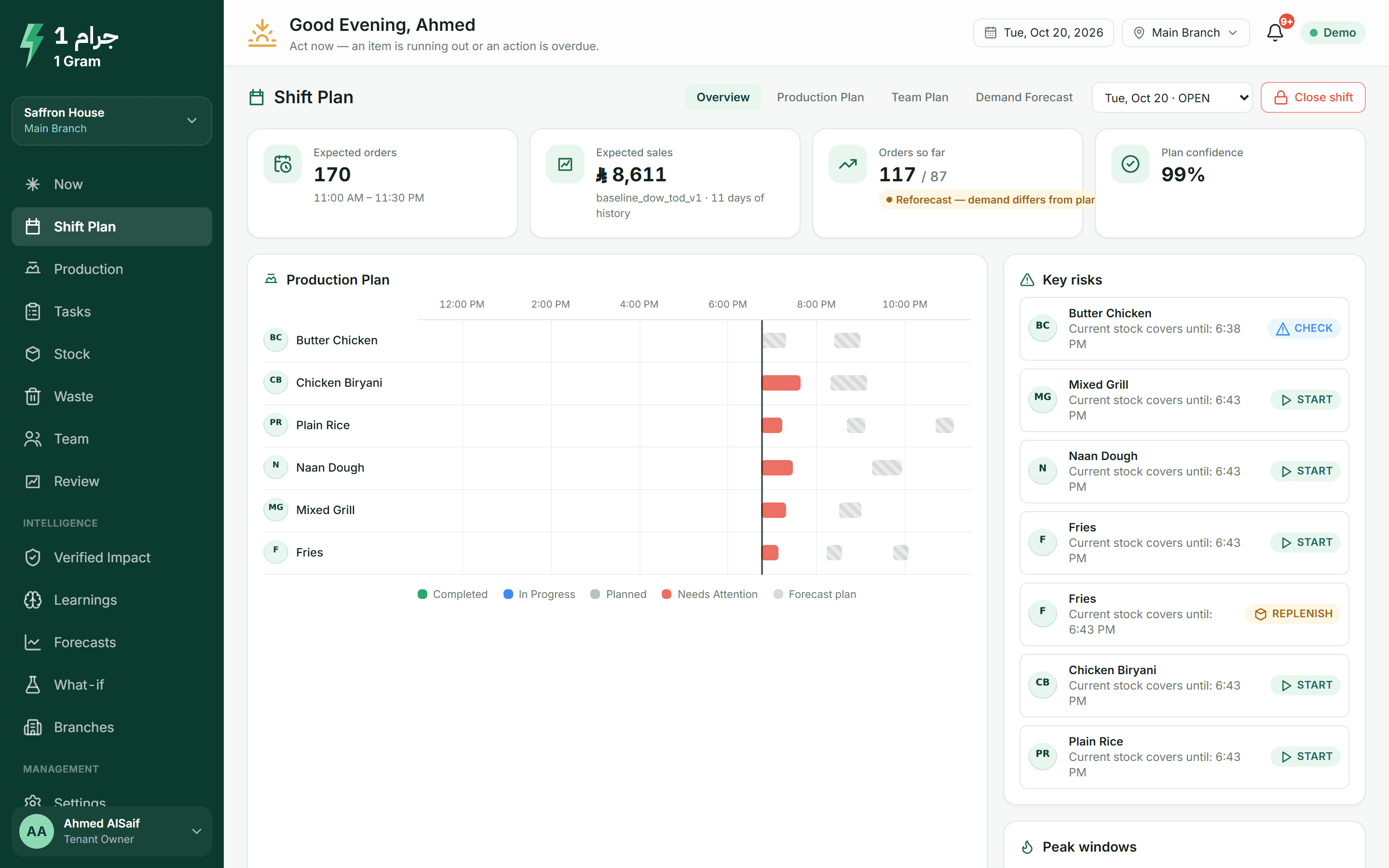This screenshot has height=868, width=1389.
Task: Open Stock in sidebar
Action: pyautogui.click(x=111, y=354)
